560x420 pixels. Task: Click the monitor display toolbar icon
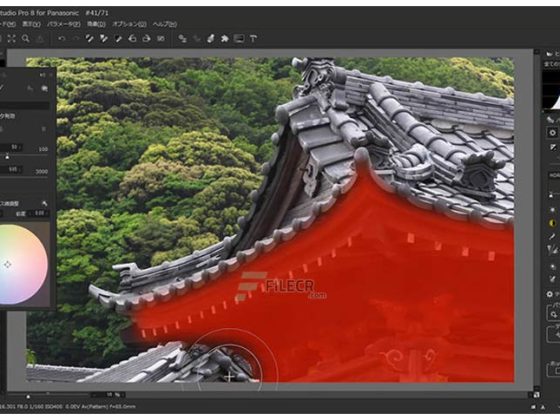click(239, 39)
